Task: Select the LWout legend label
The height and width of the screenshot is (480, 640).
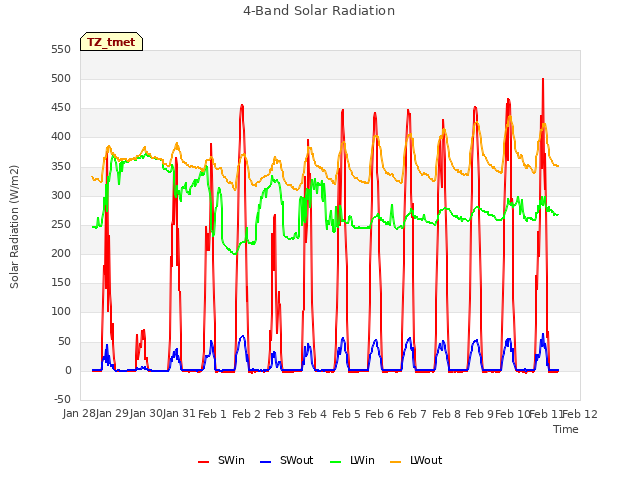Action: point(426,460)
